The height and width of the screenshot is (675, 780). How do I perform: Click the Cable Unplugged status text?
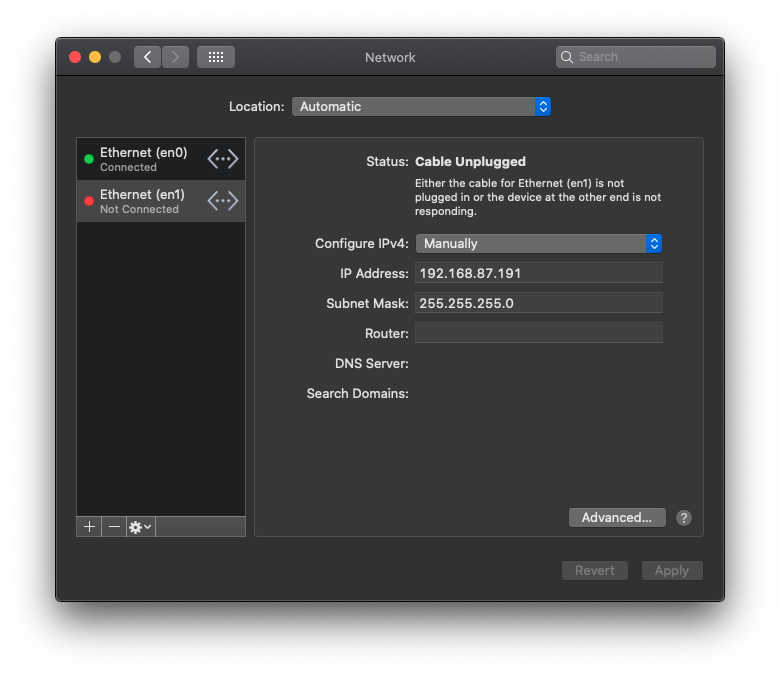(471, 162)
